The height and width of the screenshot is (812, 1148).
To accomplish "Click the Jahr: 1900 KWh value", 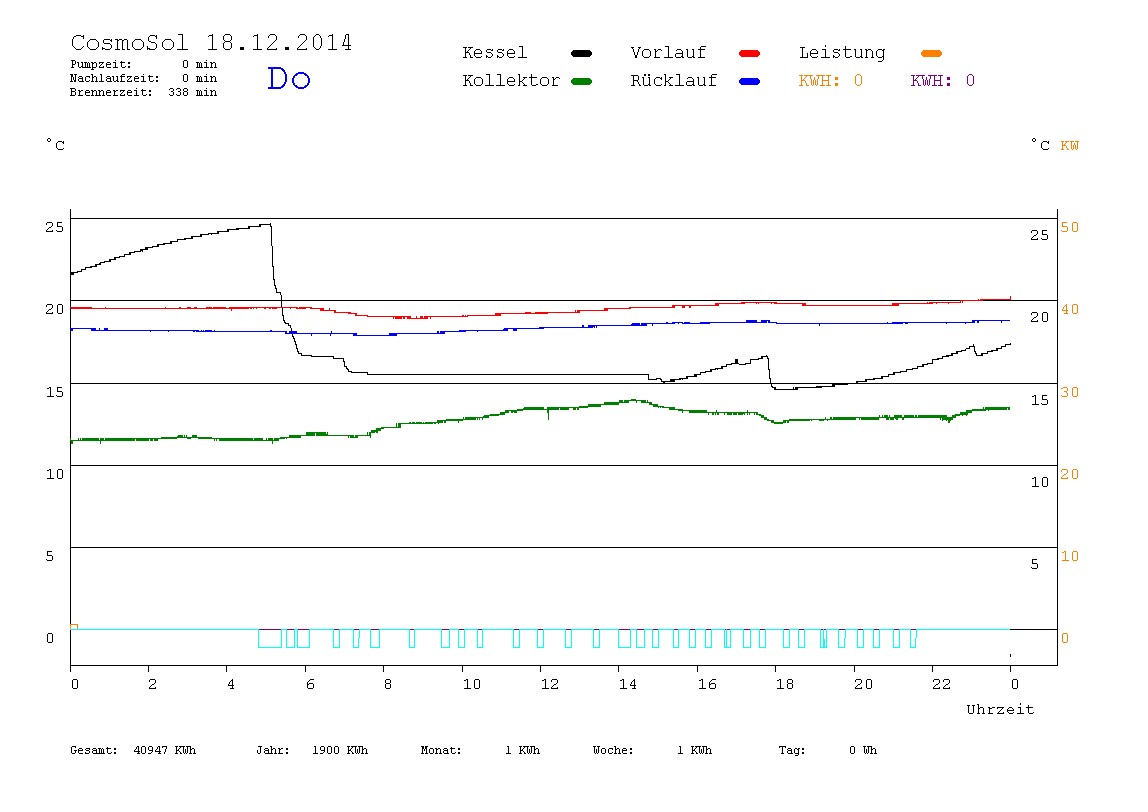I will pos(312,750).
